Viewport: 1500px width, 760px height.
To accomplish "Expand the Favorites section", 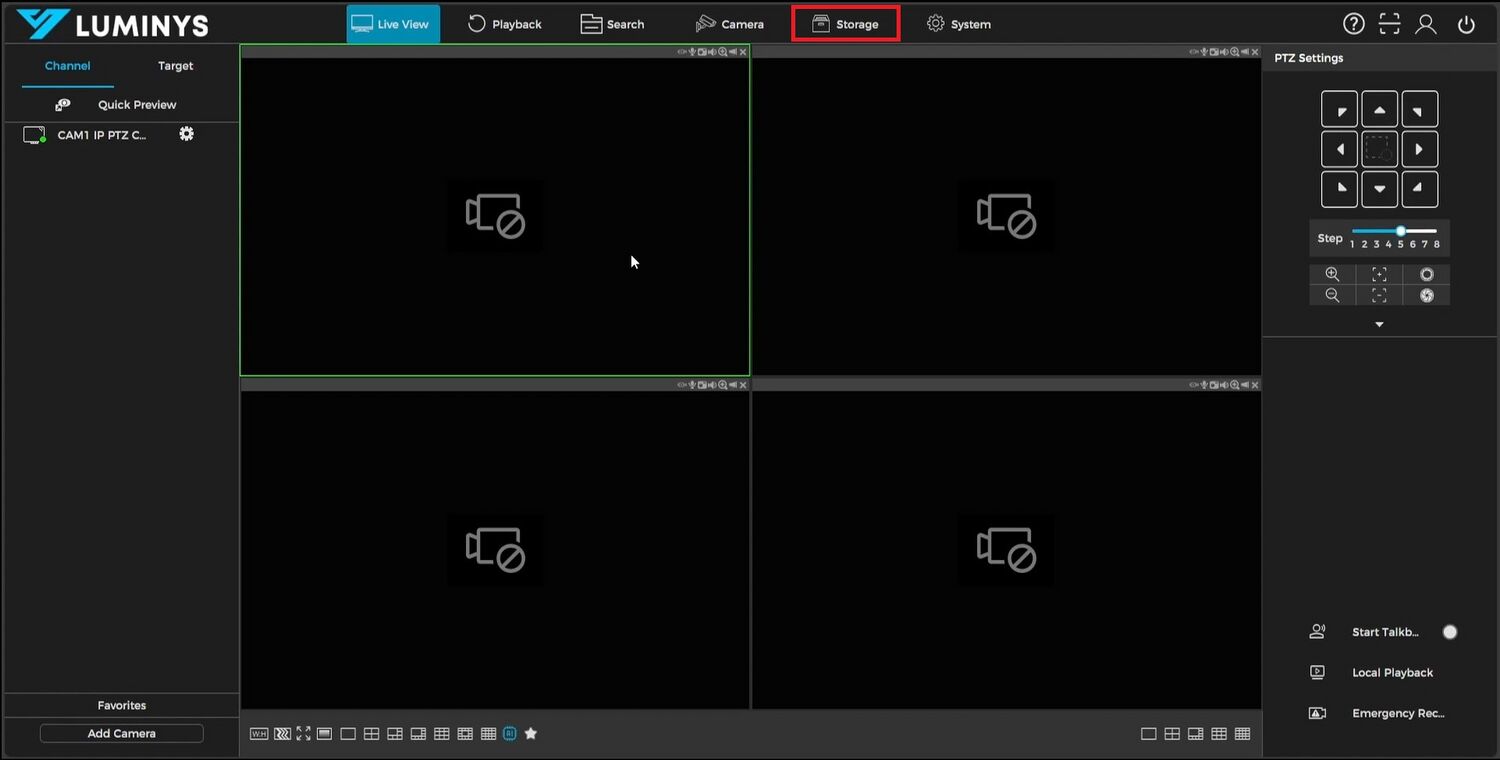I will [x=121, y=705].
